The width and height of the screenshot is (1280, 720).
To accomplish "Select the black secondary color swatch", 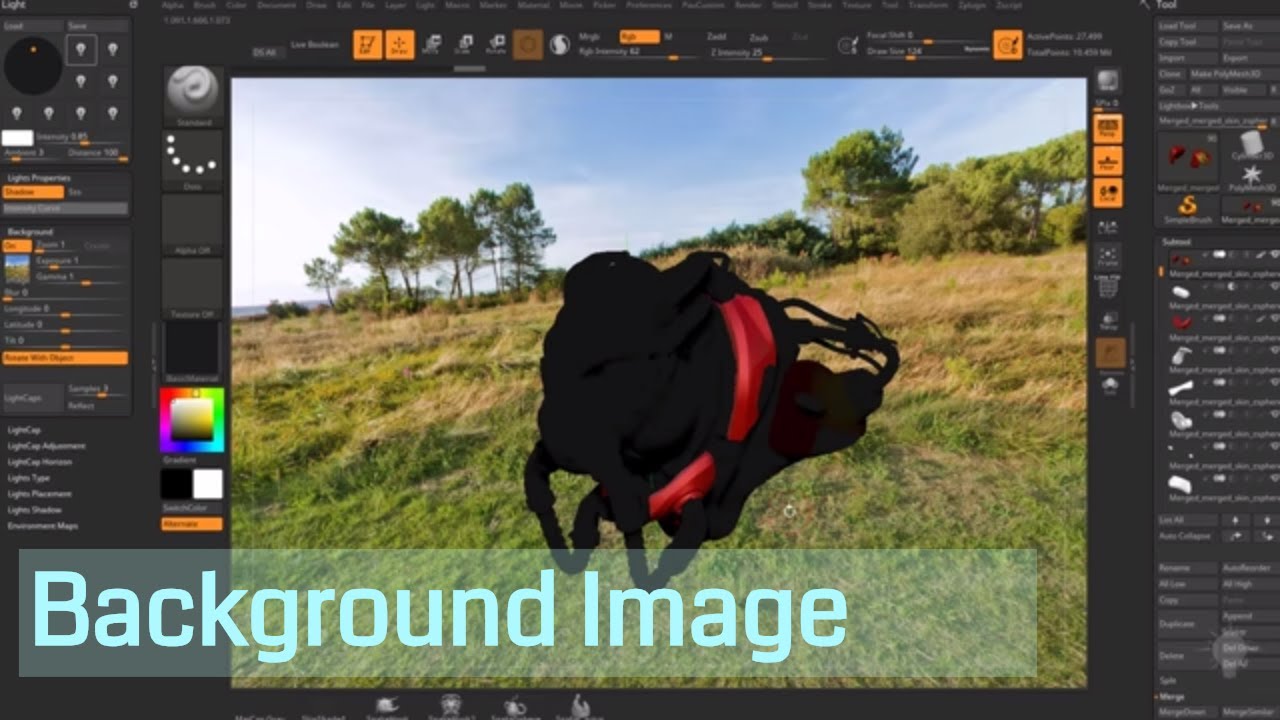I will point(176,484).
